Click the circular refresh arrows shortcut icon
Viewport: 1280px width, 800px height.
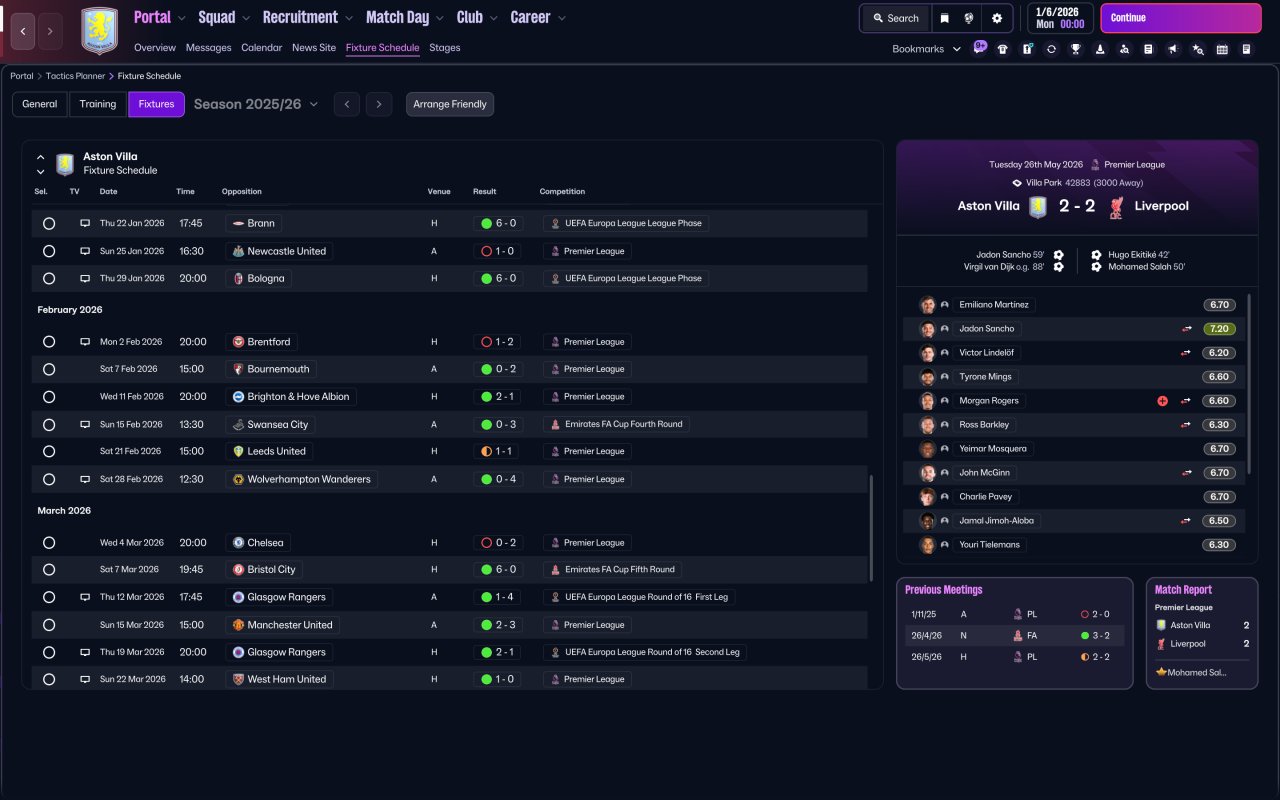tap(1051, 49)
